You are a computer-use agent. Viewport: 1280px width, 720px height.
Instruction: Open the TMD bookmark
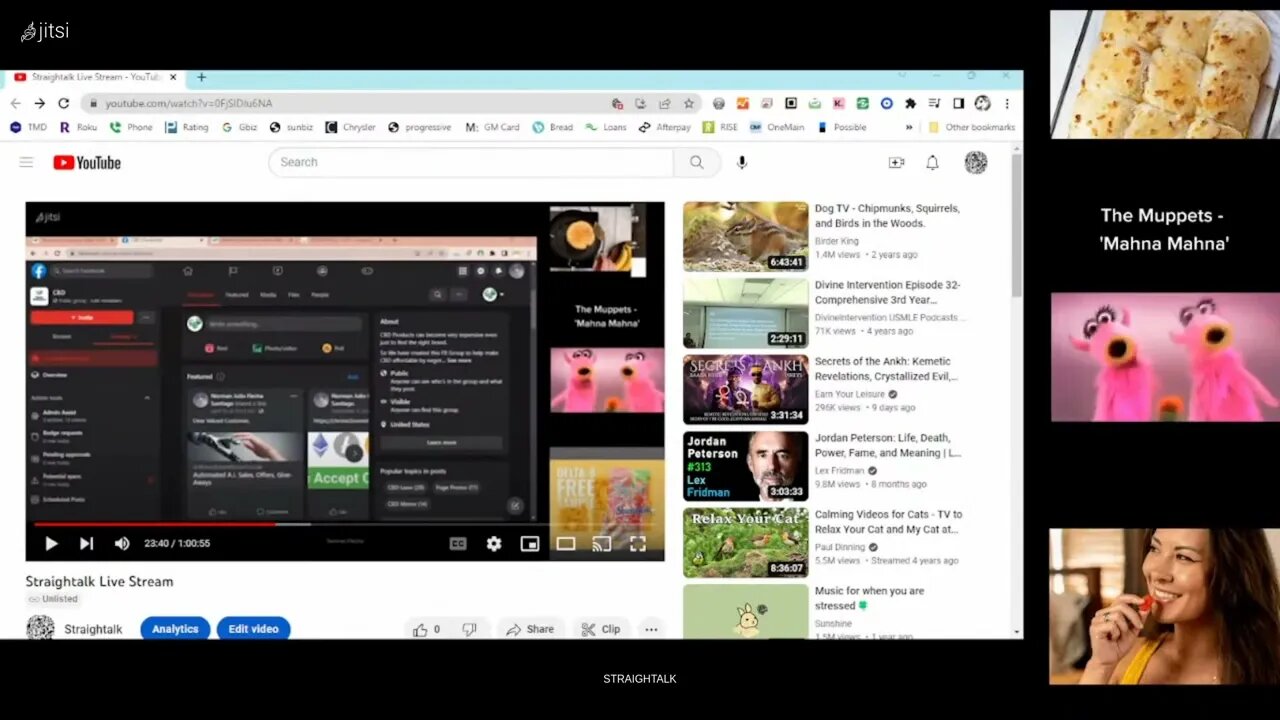click(28, 127)
